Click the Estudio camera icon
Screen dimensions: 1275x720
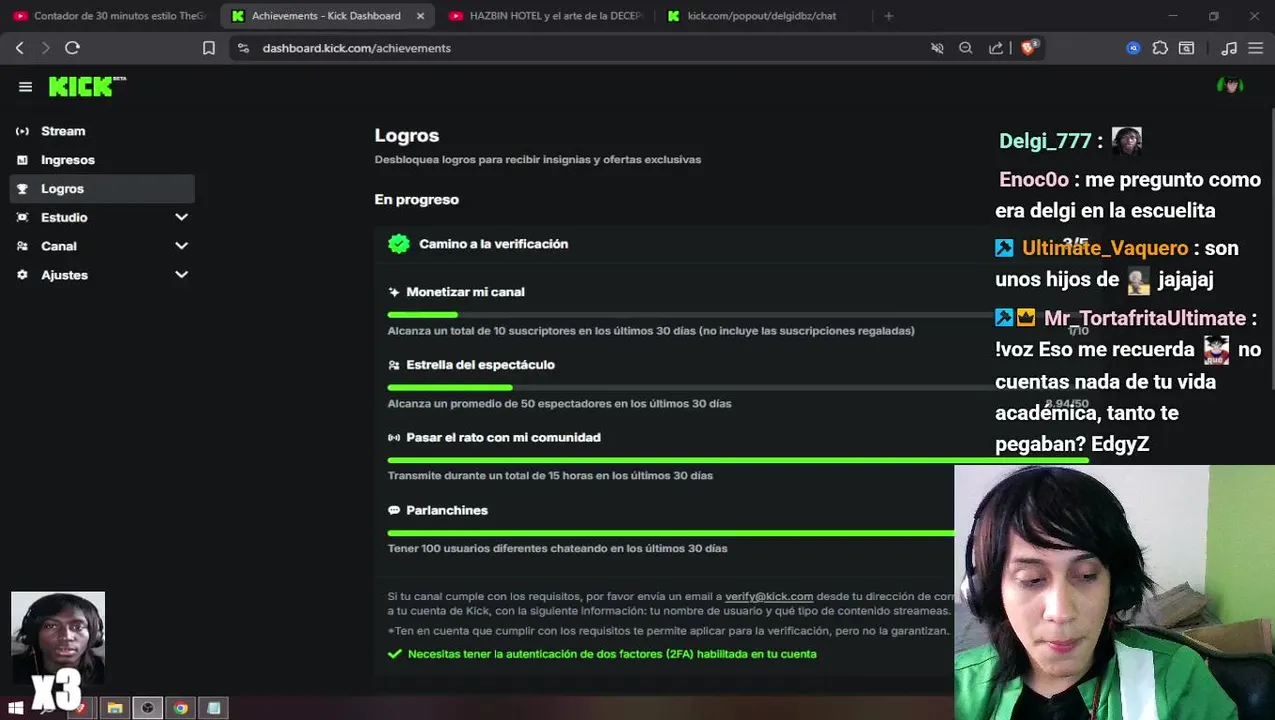tap(22, 217)
